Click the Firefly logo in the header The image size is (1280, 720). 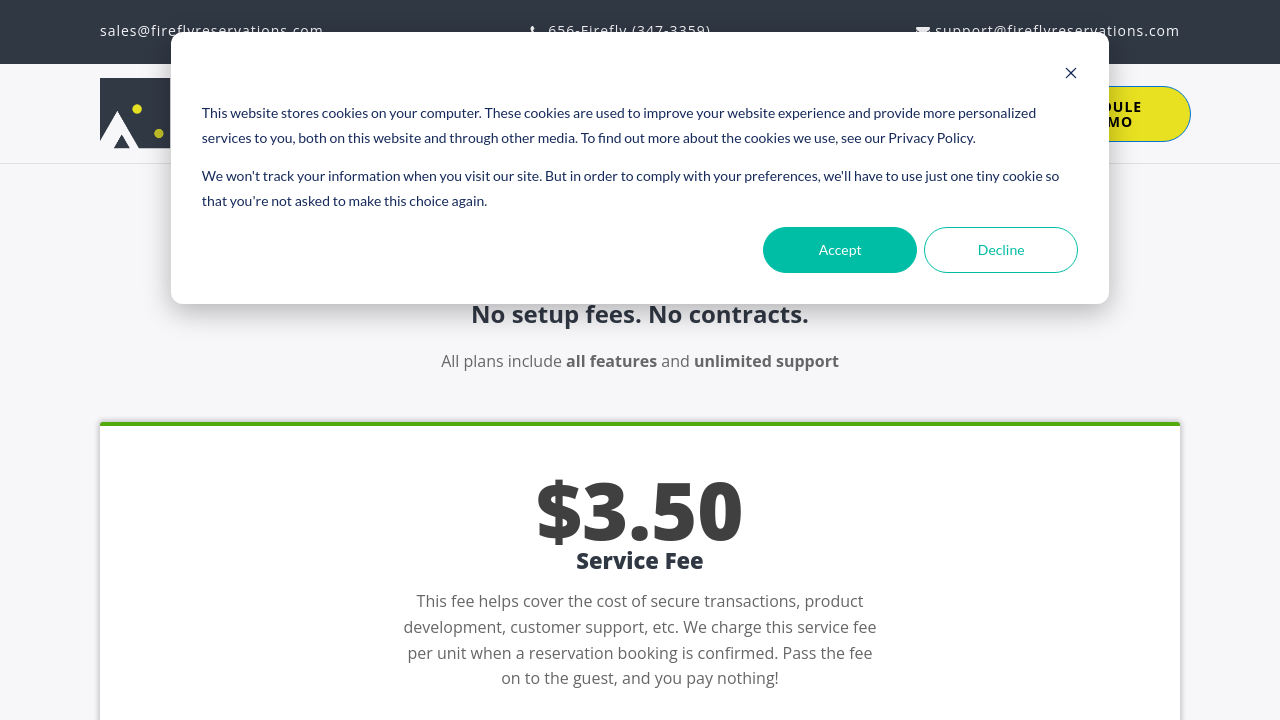134,113
